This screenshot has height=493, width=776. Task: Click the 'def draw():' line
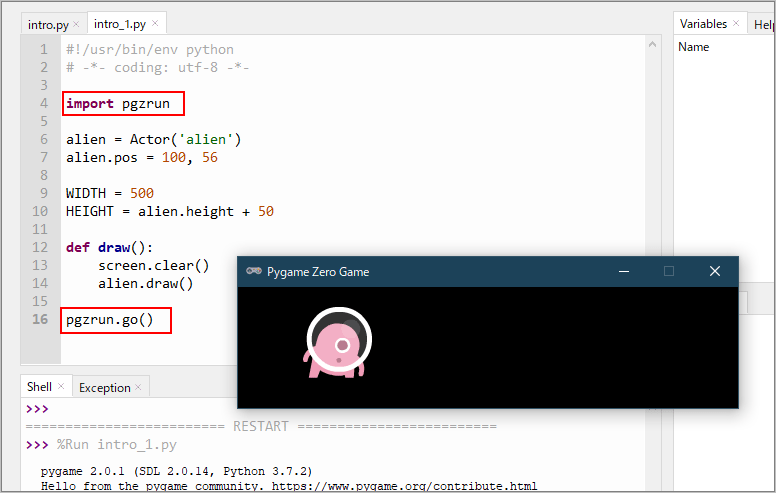coord(109,247)
